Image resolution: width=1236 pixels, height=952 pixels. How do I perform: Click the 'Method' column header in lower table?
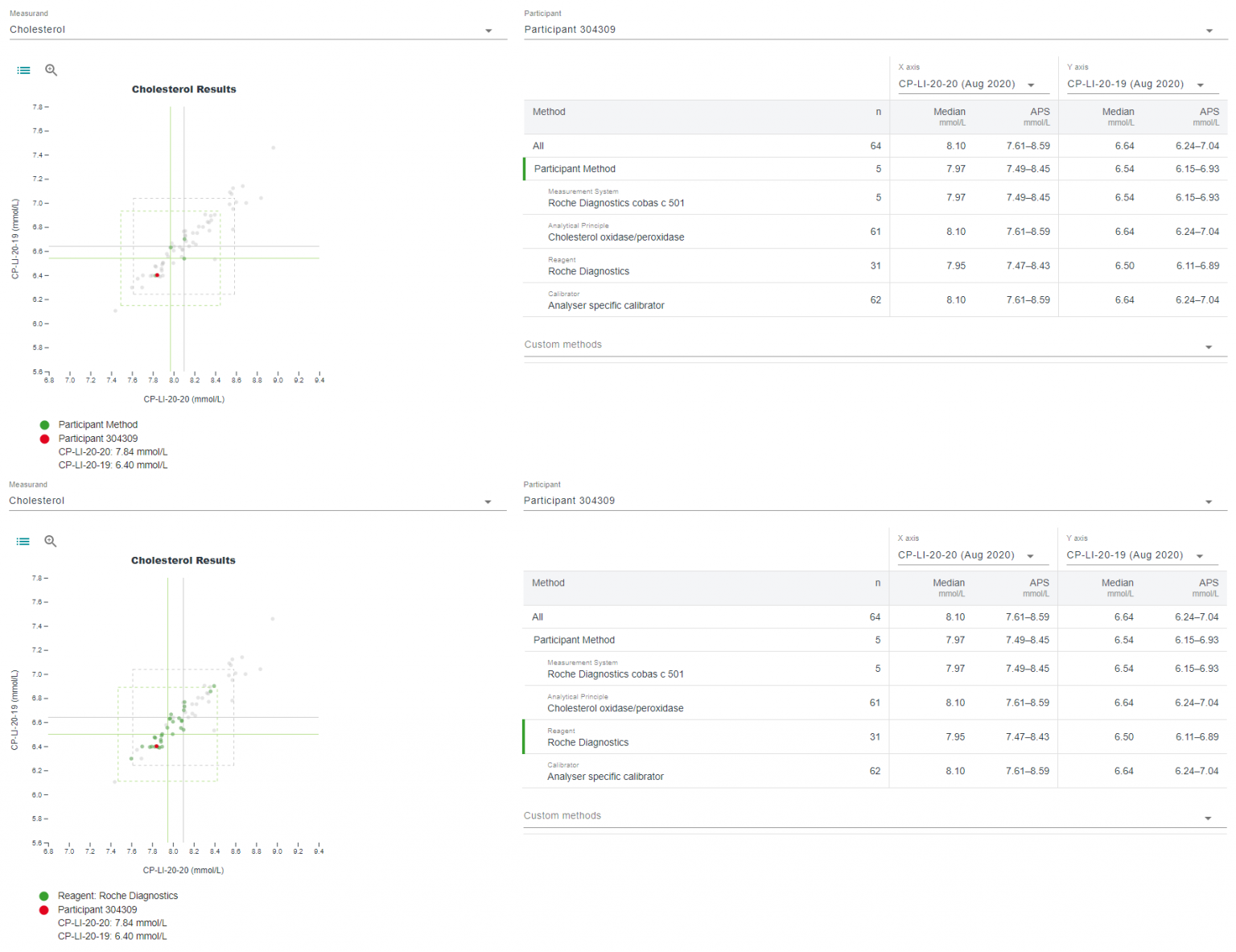548,583
